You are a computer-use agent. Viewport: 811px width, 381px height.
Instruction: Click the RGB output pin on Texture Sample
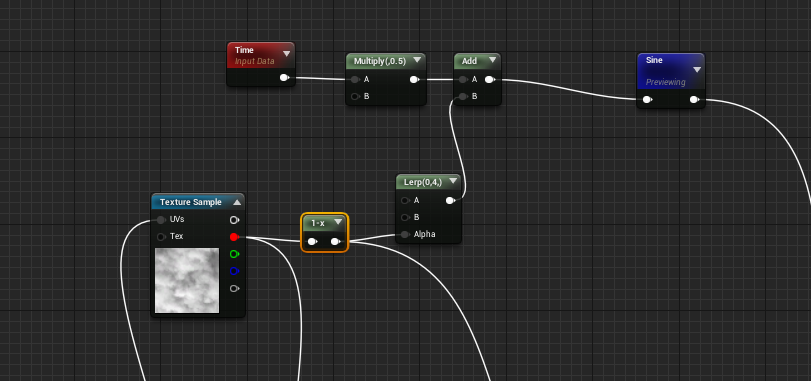click(234, 220)
